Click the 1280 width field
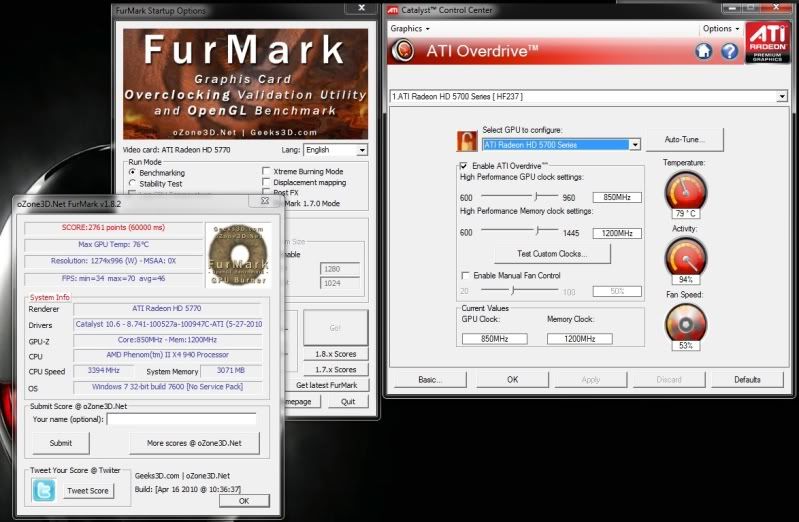Image resolution: width=799 pixels, height=522 pixels. coord(339,269)
